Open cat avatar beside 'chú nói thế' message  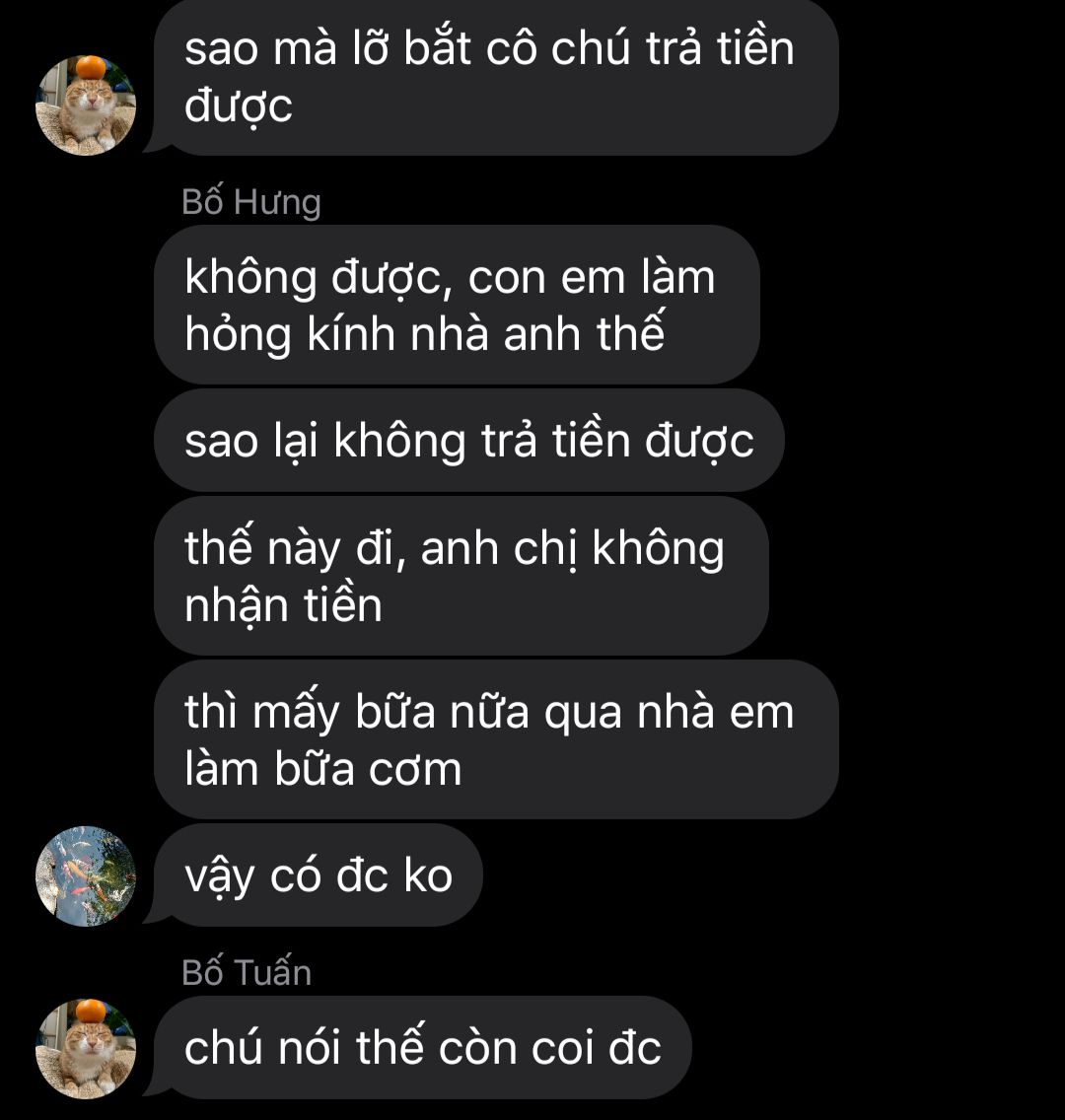click(x=86, y=1049)
